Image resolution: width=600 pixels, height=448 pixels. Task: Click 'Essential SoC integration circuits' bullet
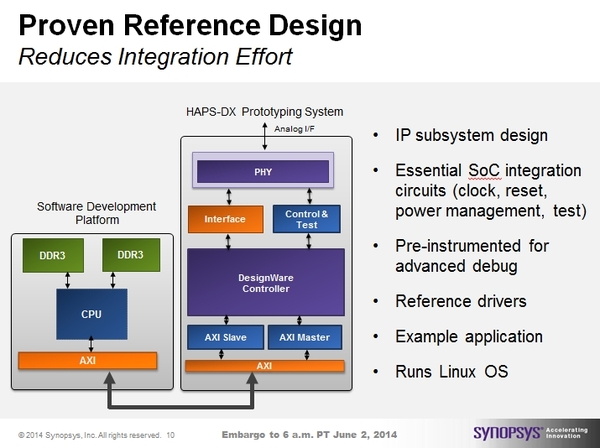pos(491,191)
